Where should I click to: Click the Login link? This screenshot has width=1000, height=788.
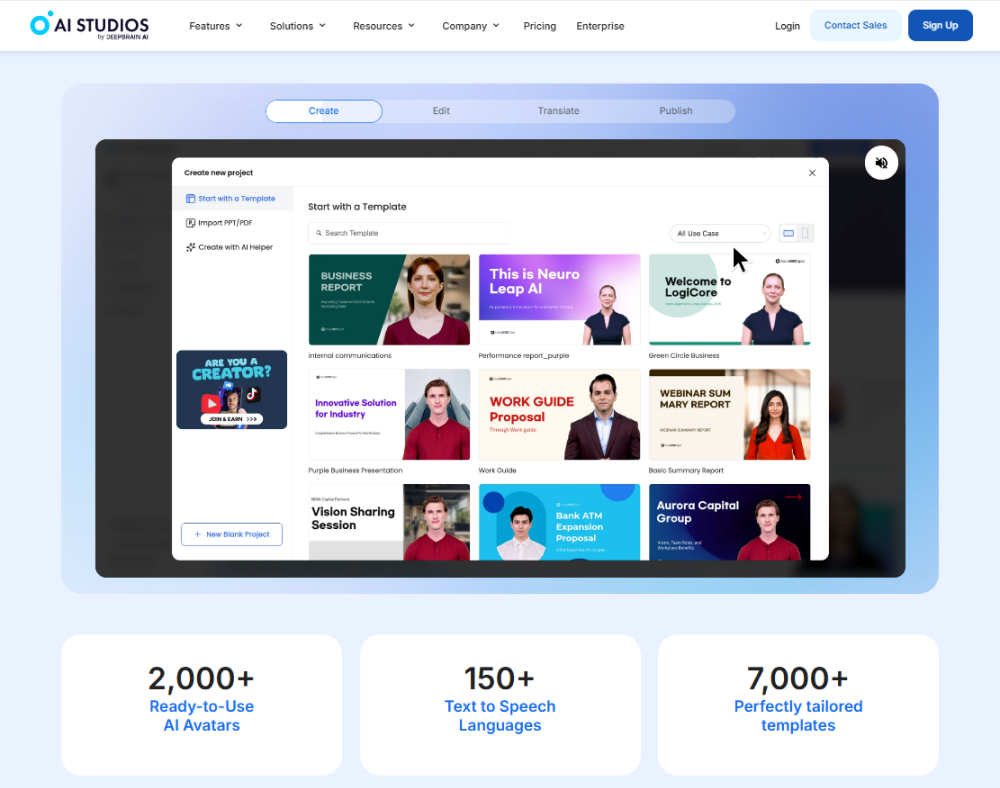(x=787, y=26)
